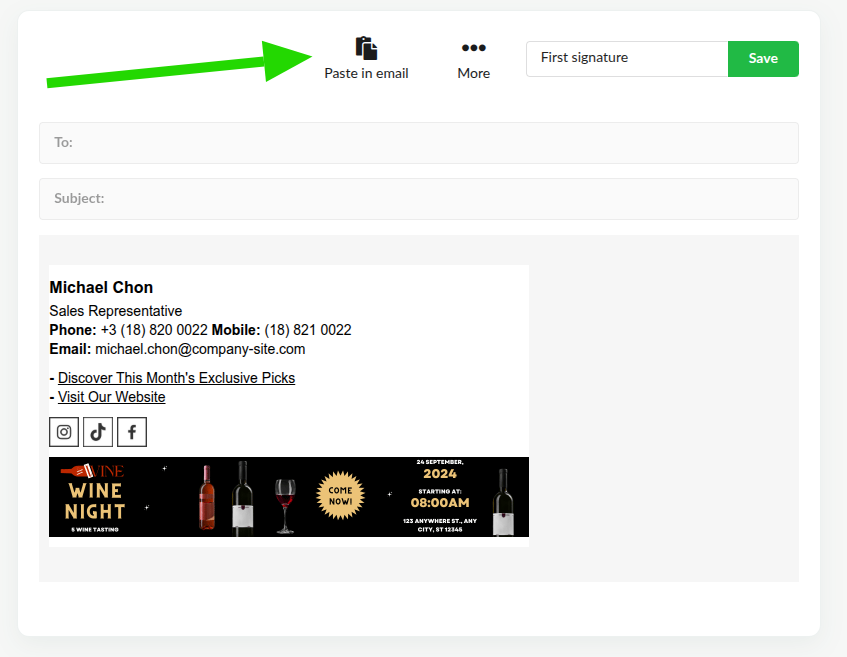Click the Come Now! badge on banner

(340, 497)
